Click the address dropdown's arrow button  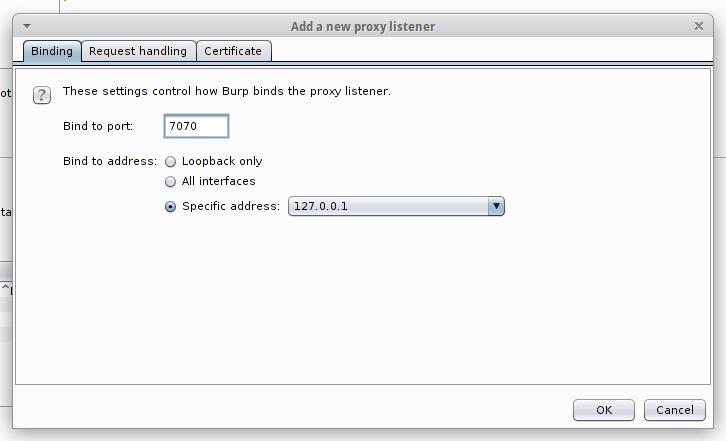495,206
